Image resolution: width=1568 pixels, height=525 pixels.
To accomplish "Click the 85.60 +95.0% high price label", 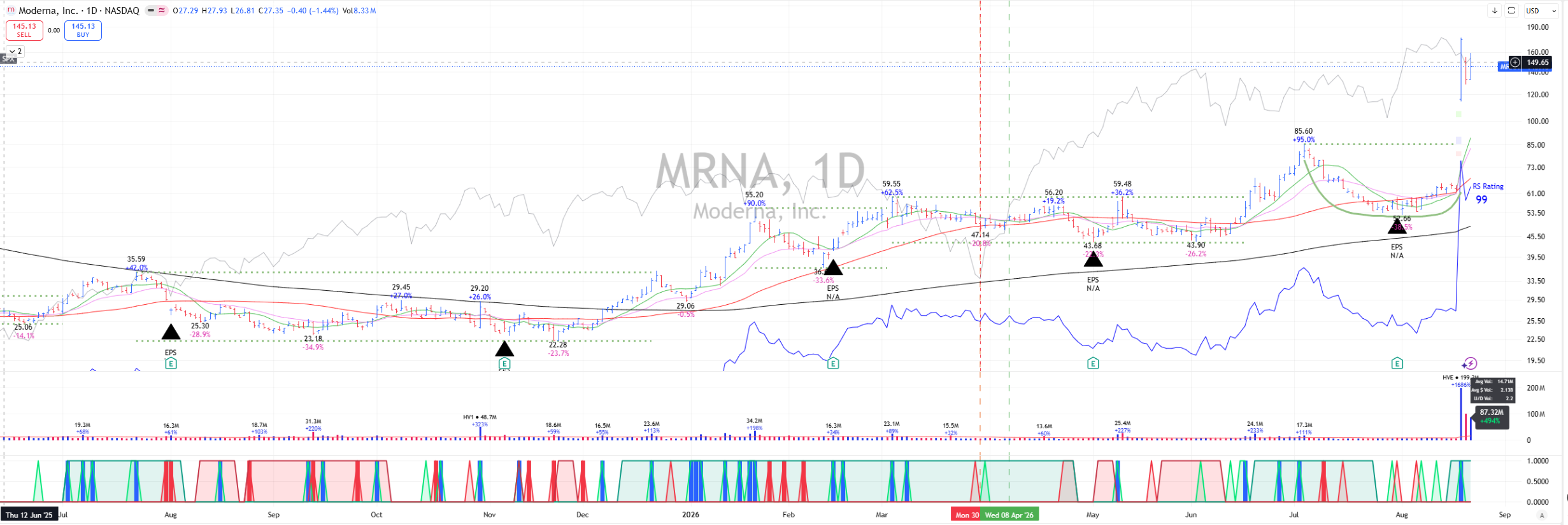I will tap(1303, 135).
